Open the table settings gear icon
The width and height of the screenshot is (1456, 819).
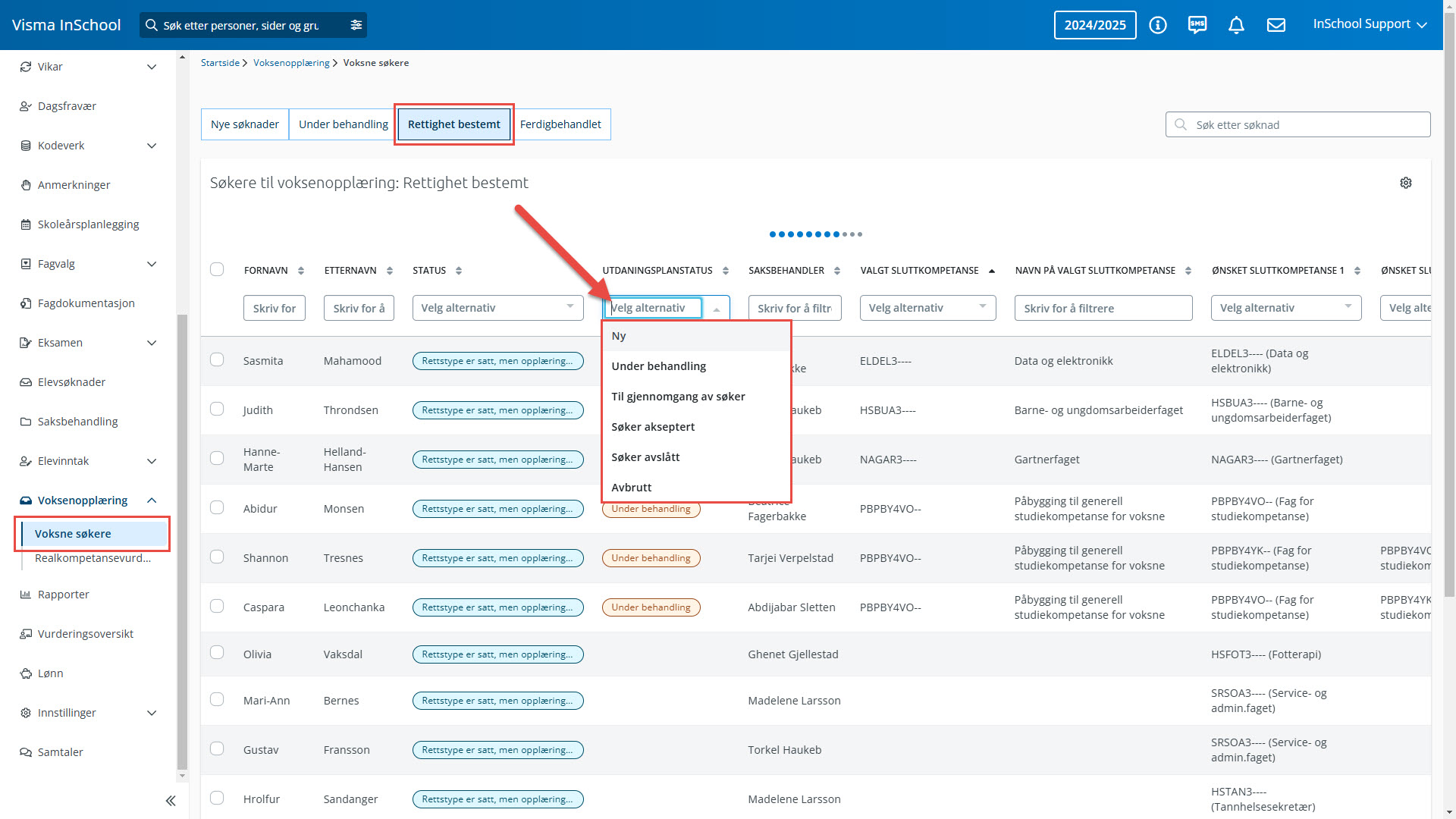(1406, 183)
